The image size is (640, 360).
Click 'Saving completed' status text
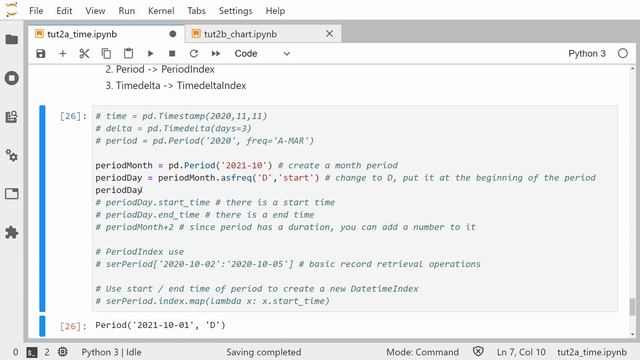coord(264,352)
